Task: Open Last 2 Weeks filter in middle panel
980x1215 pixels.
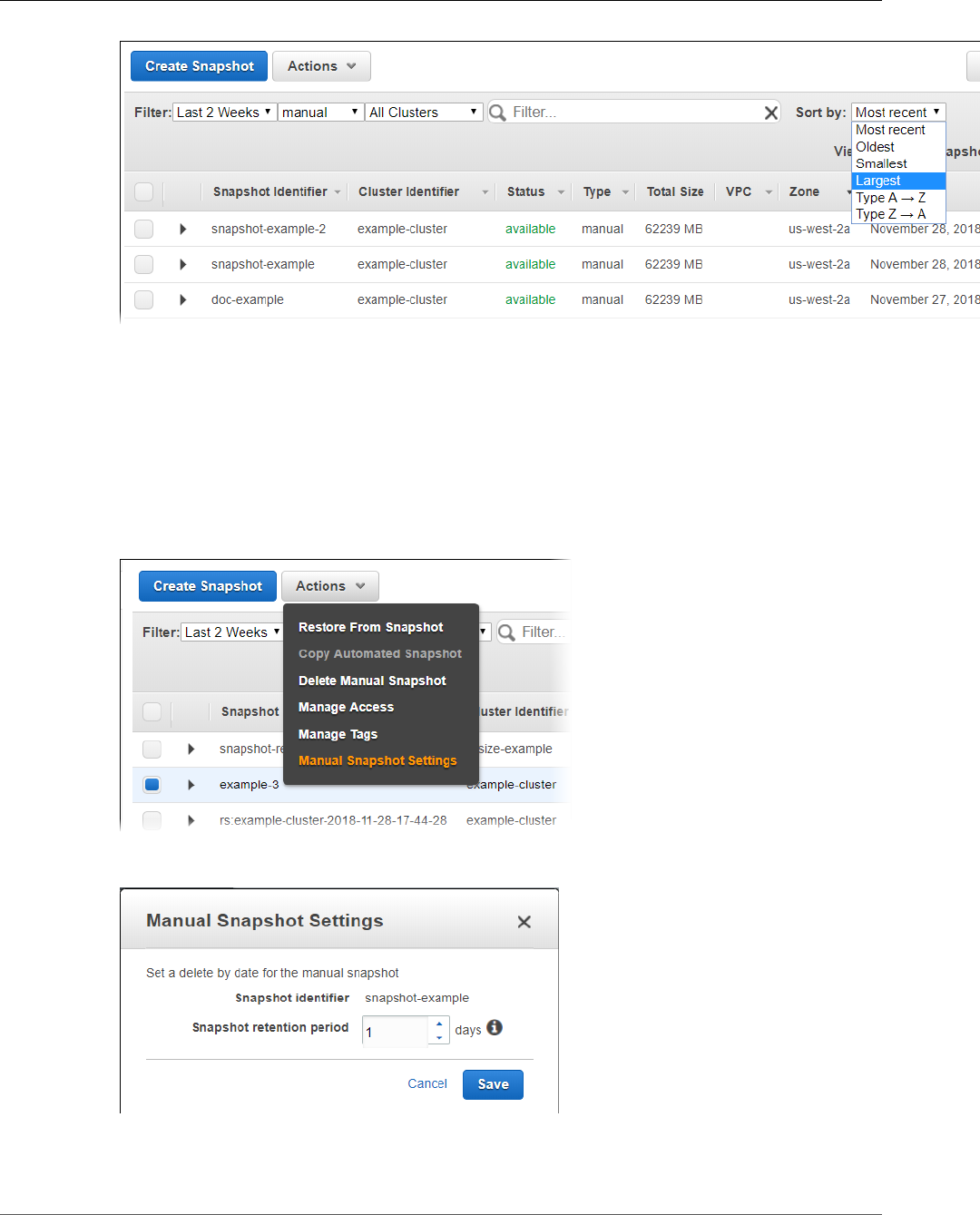Action: coord(232,632)
